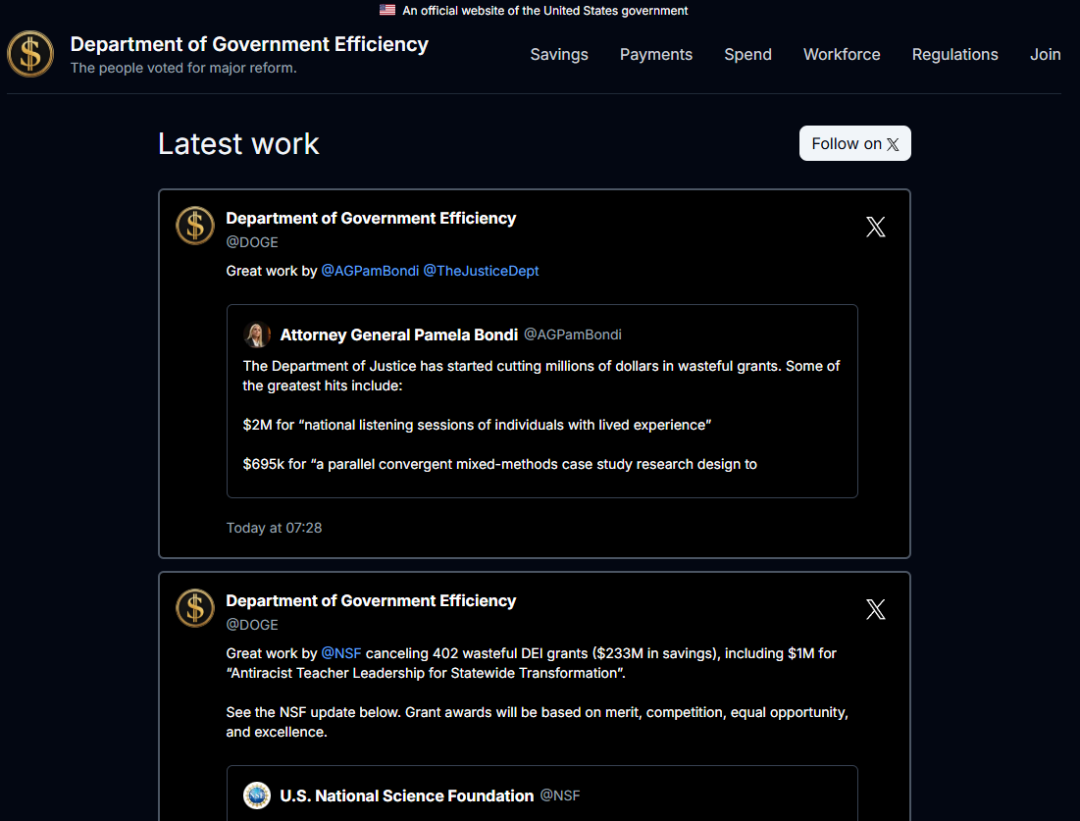Screen dimensions: 1080x821
Task: Click first post's Department of Government Efficiency name
Action: point(371,218)
